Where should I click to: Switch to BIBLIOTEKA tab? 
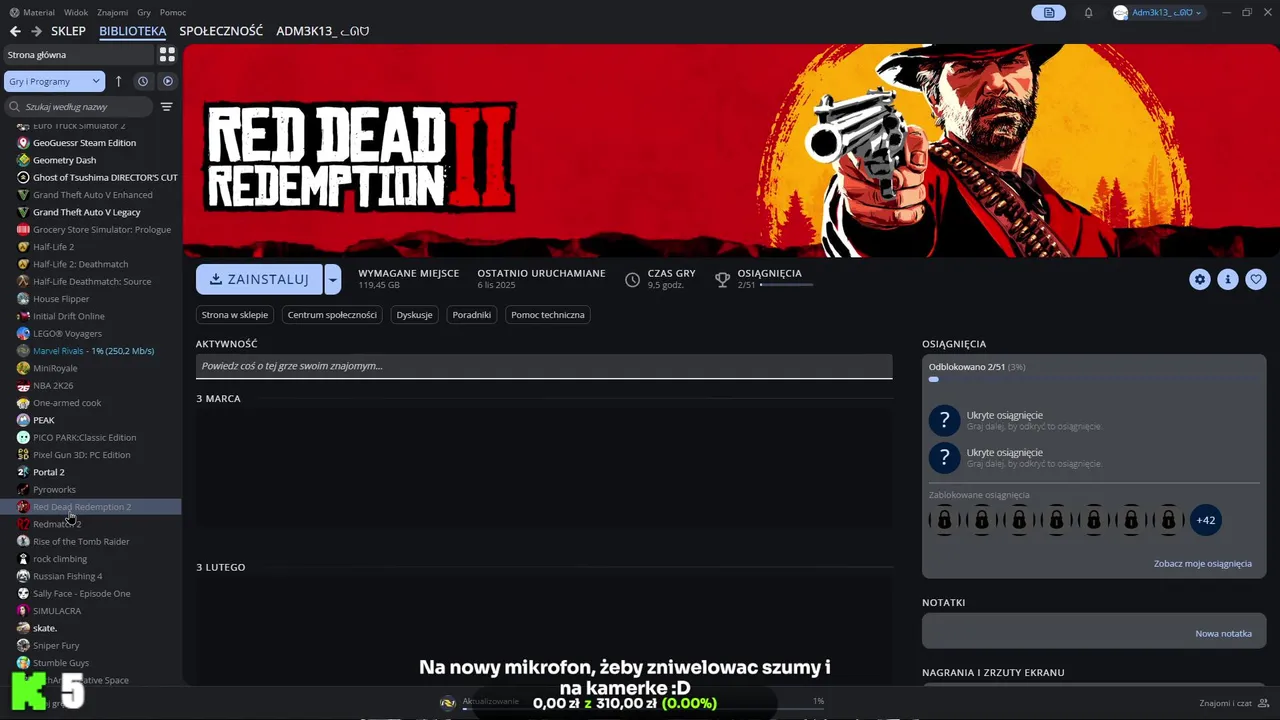pyautogui.click(x=133, y=31)
